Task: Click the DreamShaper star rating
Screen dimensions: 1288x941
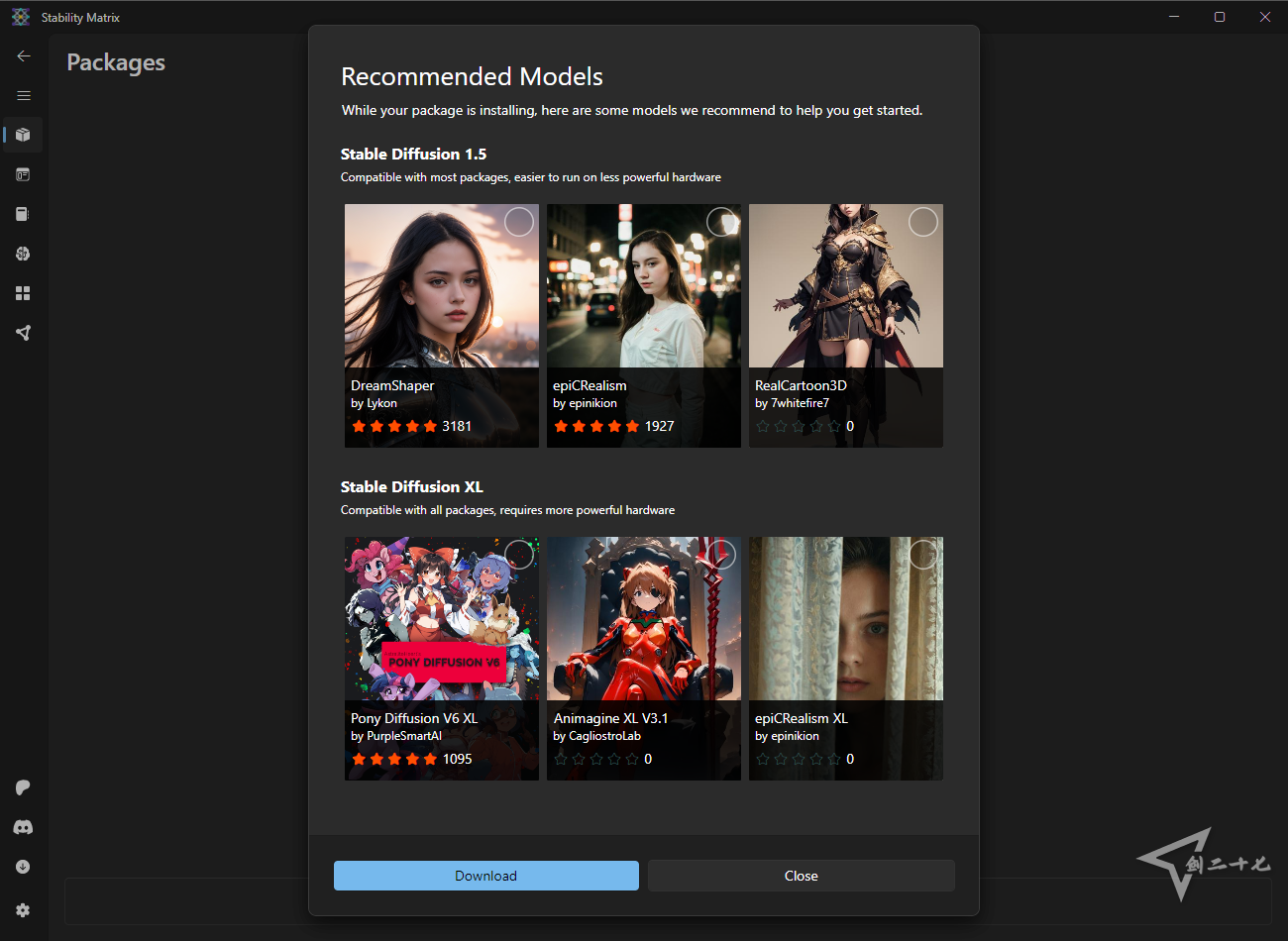Action: [394, 426]
